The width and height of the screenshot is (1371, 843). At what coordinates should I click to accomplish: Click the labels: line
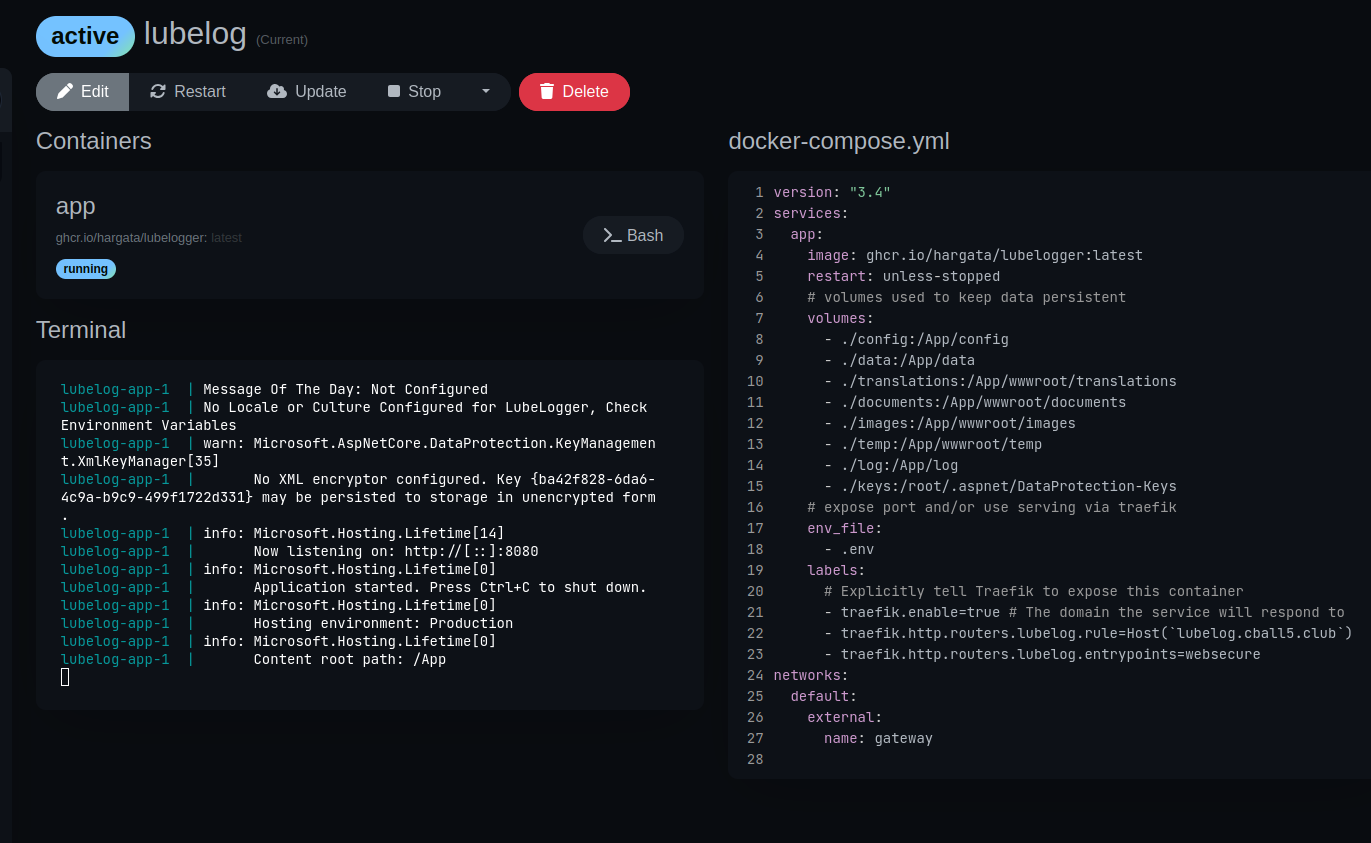[x=836, y=570]
